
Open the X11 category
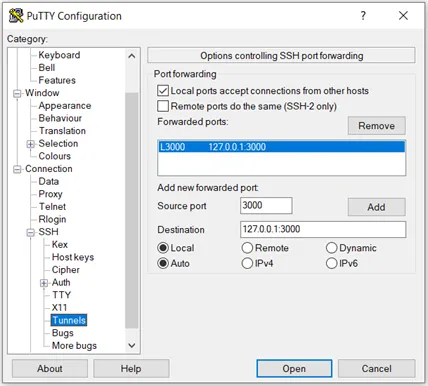tap(59, 308)
